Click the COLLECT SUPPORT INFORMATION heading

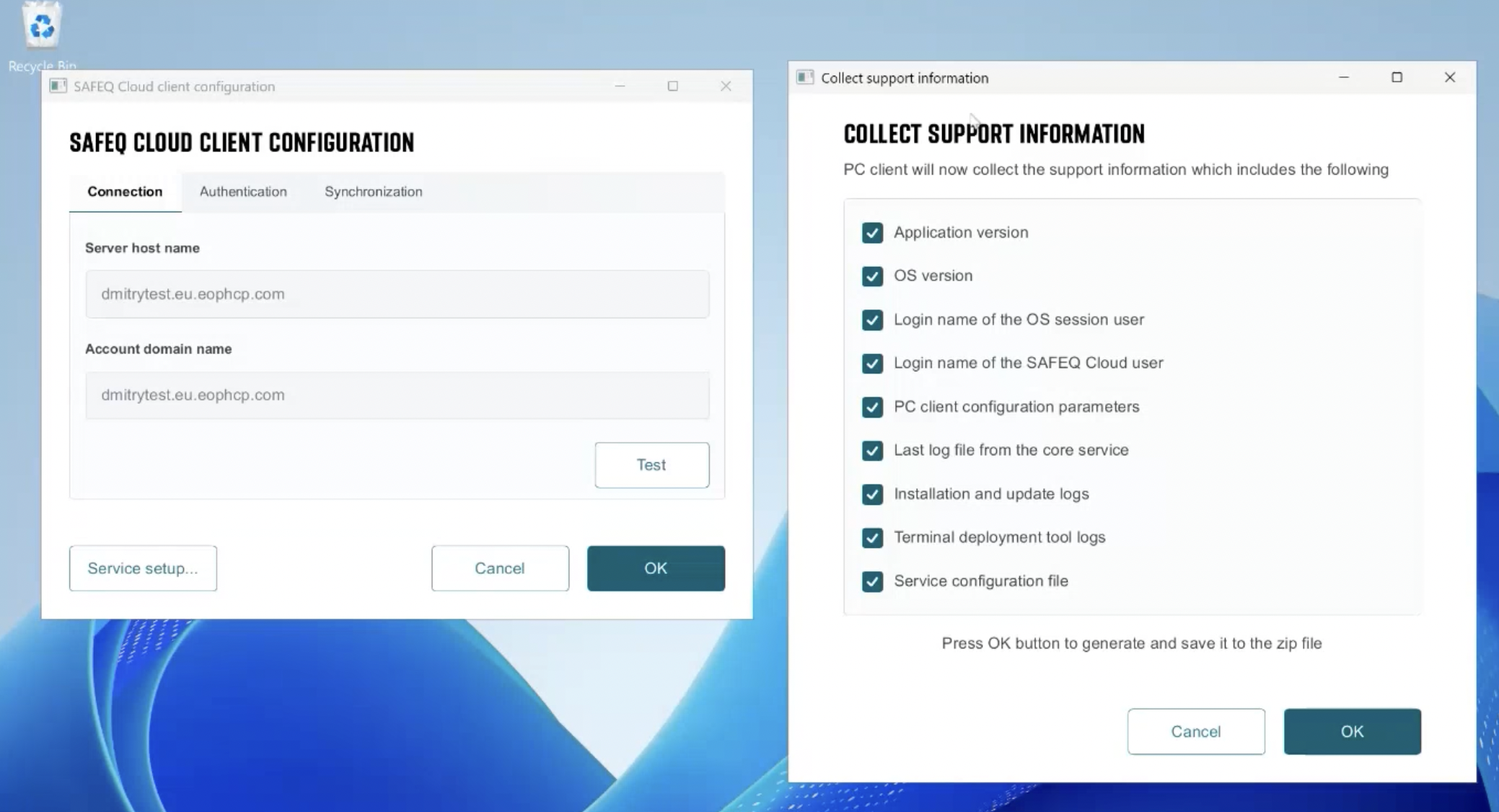click(994, 134)
